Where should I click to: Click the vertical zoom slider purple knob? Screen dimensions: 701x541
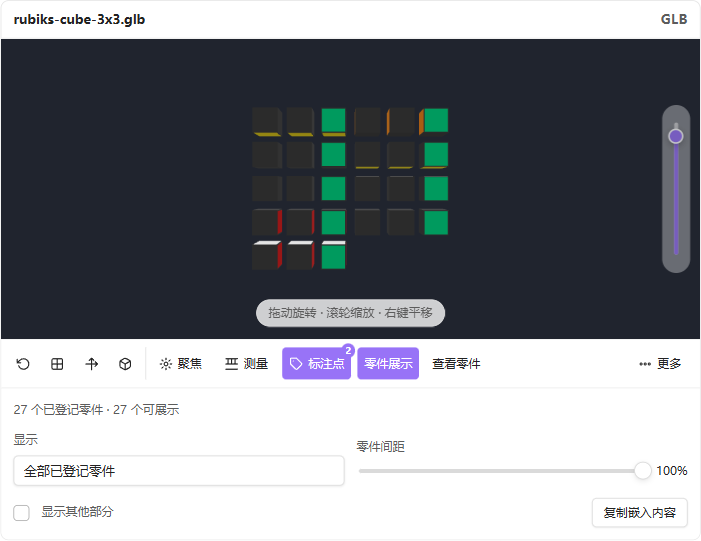(x=676, y=136)
